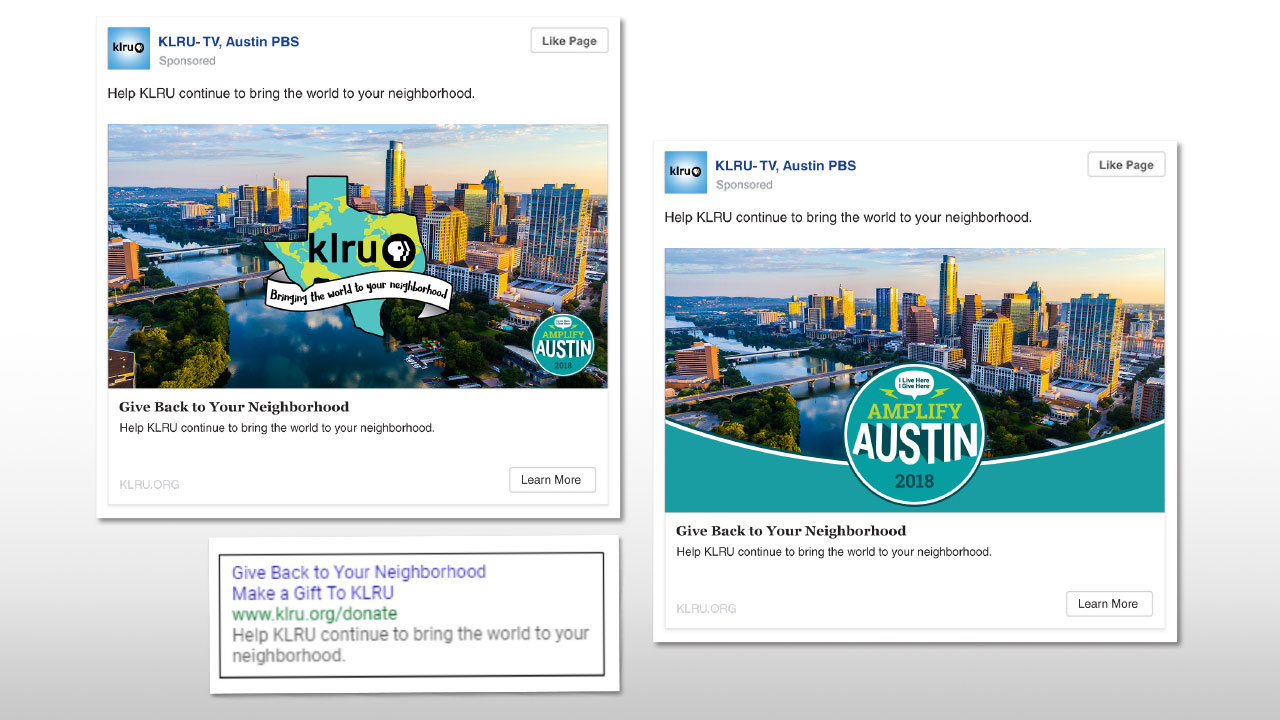Image resolution: width=1280 pixels, height=720 pixels.
Task: Click the right ad top caption text
Action: point(848,217)
